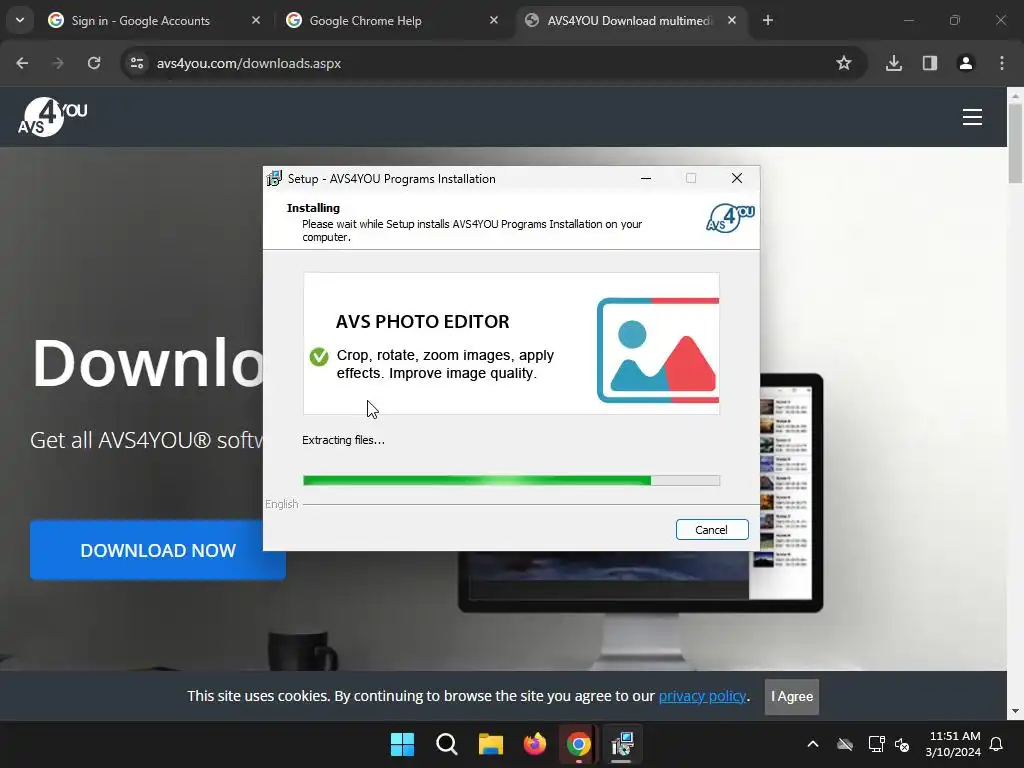Click the green checkmark beside Crop, rotate text
The image size is (1024, 768).
click(x=319, y=357)
